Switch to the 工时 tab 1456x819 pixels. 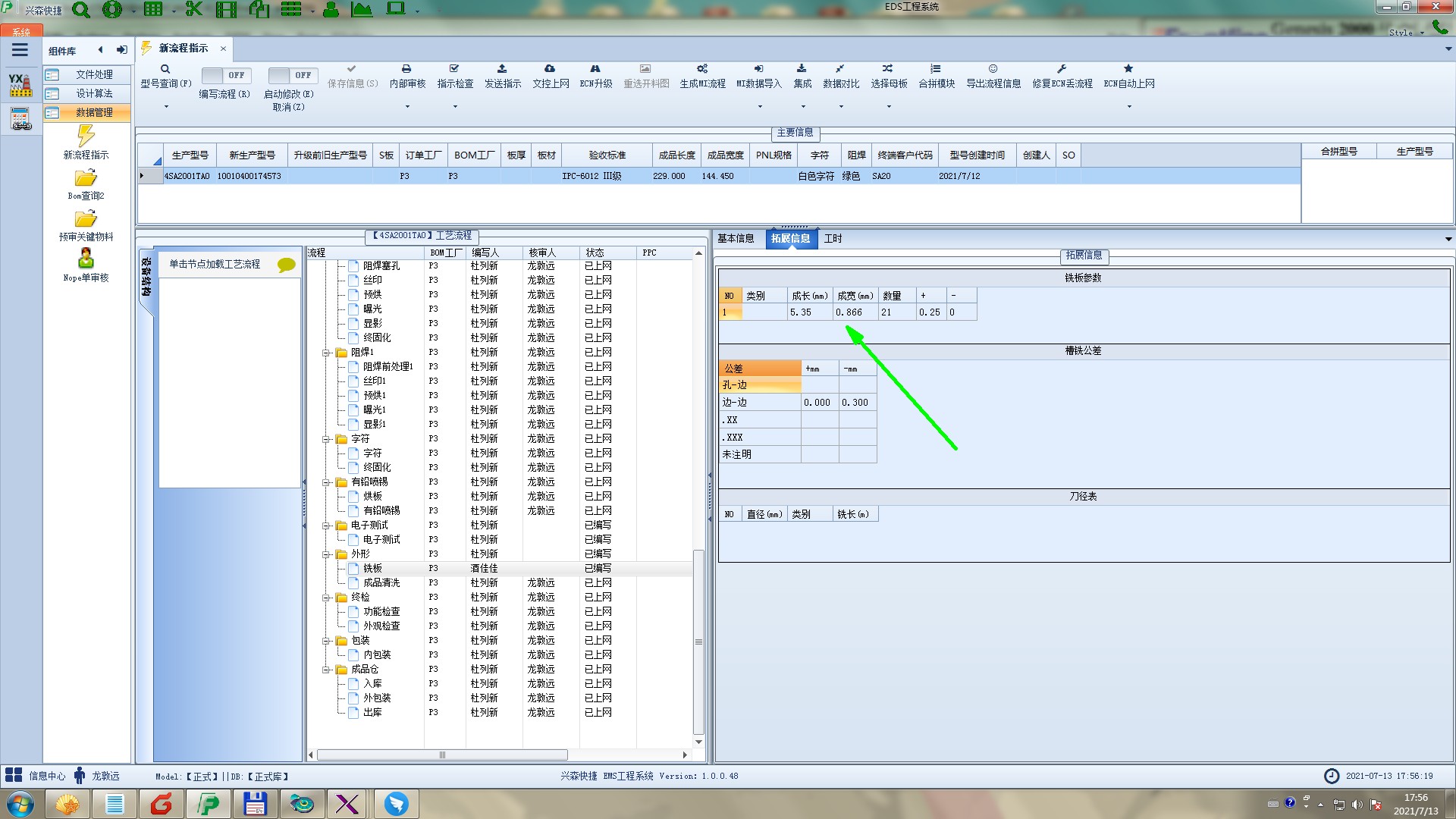coord(833,238)
